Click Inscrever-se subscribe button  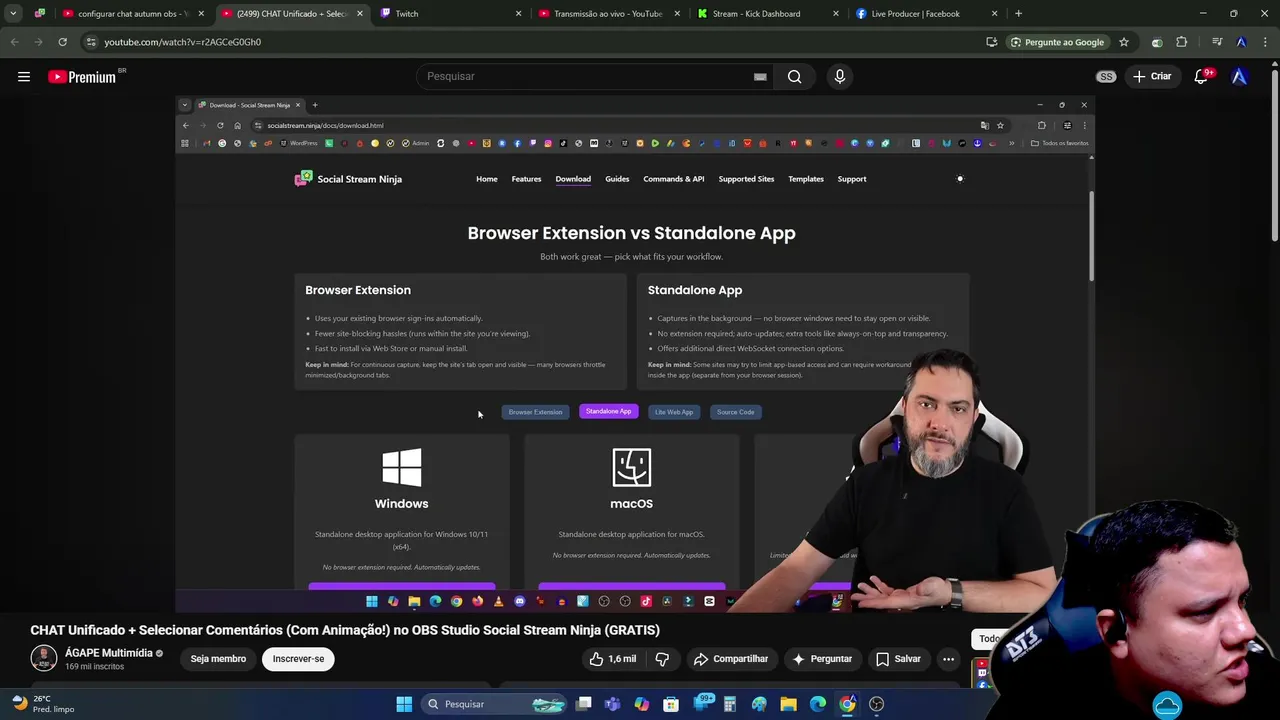(x=298, y=659)
